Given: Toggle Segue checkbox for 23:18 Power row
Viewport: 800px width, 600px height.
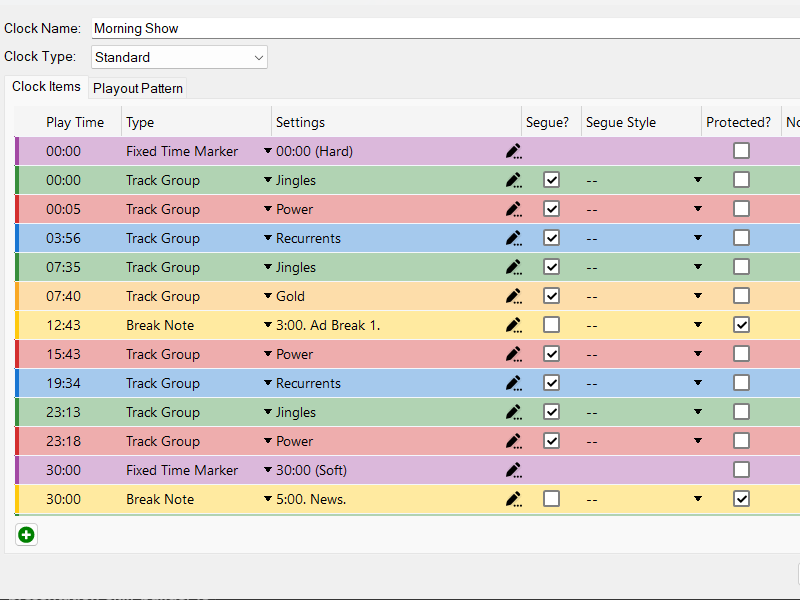Looking at the screenshot, I should (552, 440).
